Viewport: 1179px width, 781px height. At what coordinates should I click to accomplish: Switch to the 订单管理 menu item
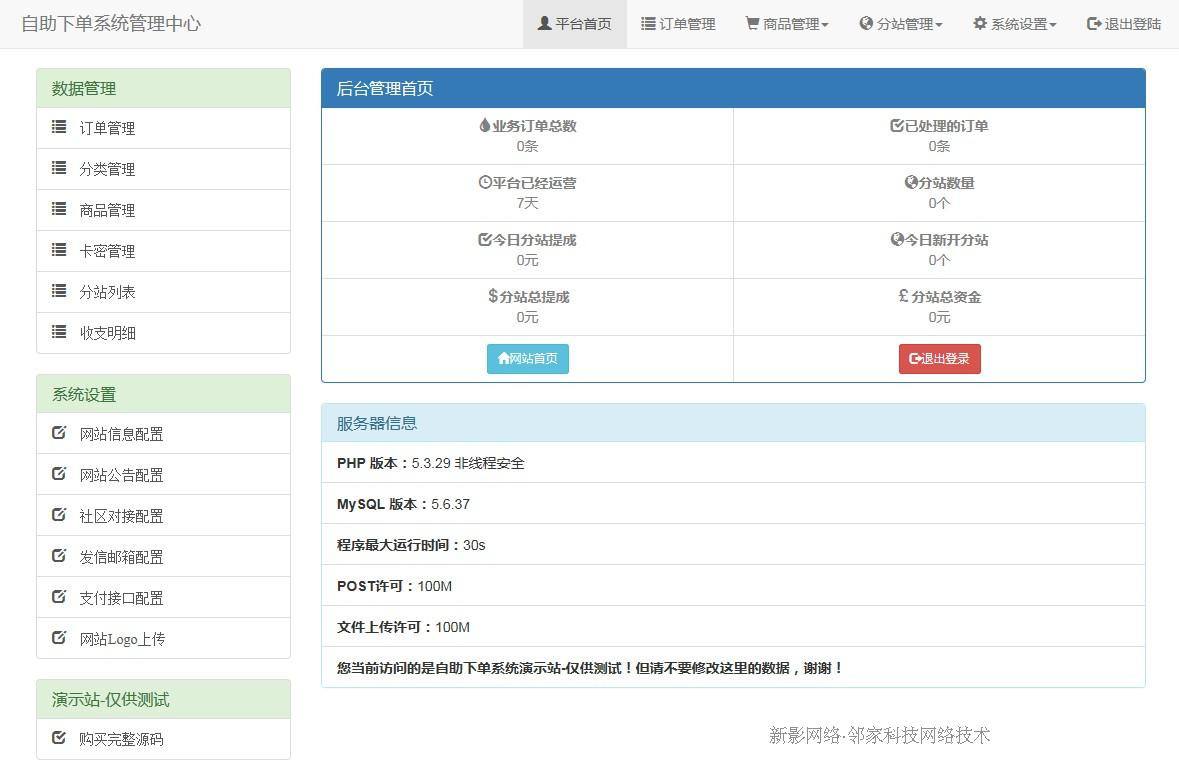click(x=678, y=24)
